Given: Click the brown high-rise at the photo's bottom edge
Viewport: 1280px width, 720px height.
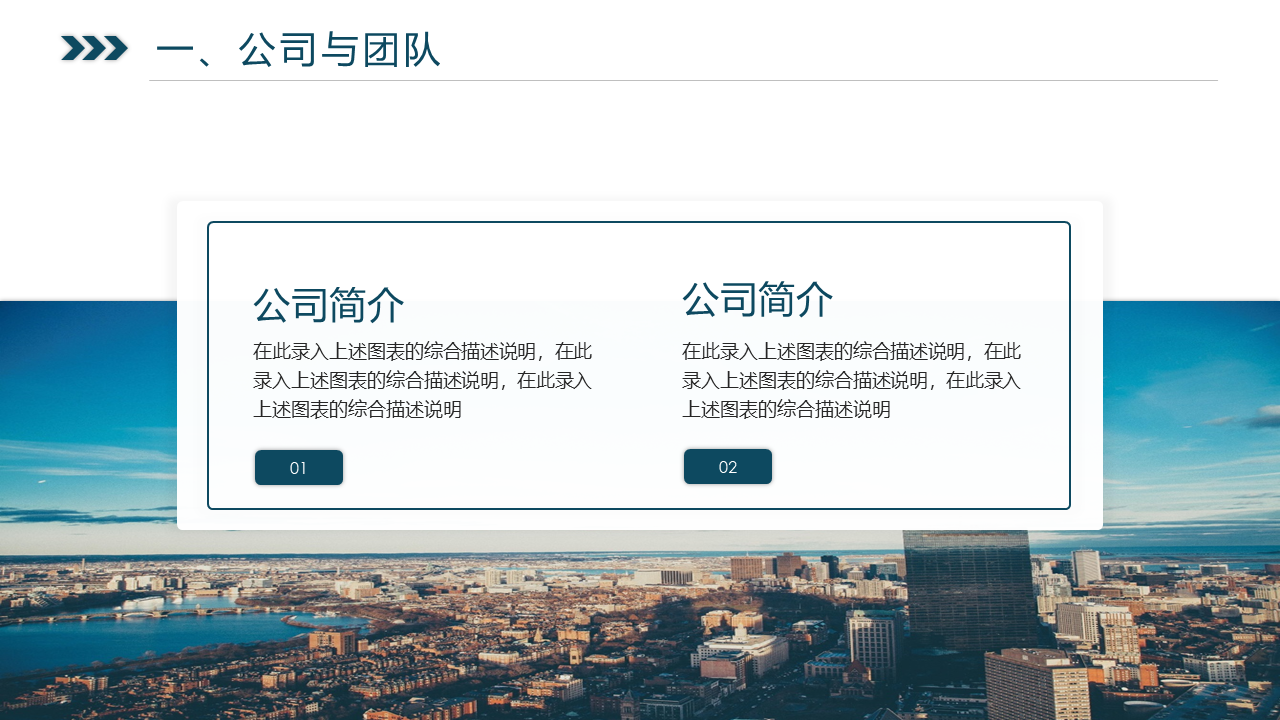Looking at the screenshot, I should pos(1036,686).
